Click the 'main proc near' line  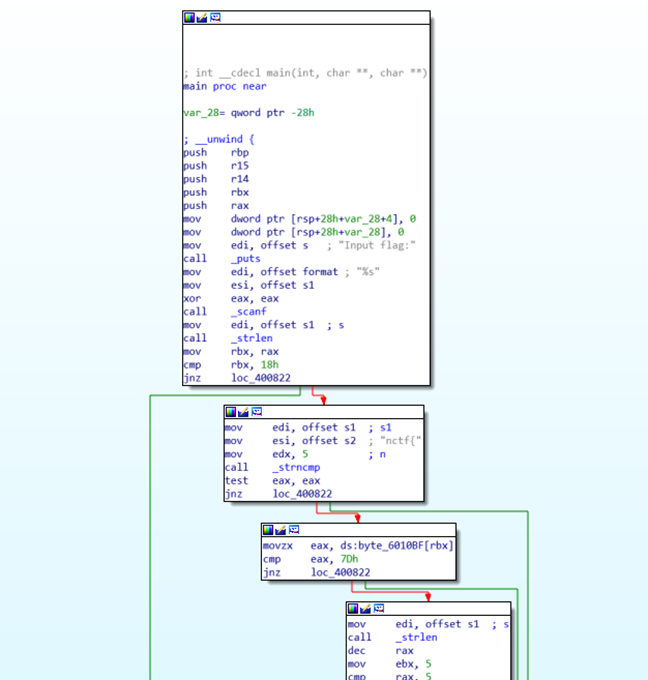coord(225,86)
